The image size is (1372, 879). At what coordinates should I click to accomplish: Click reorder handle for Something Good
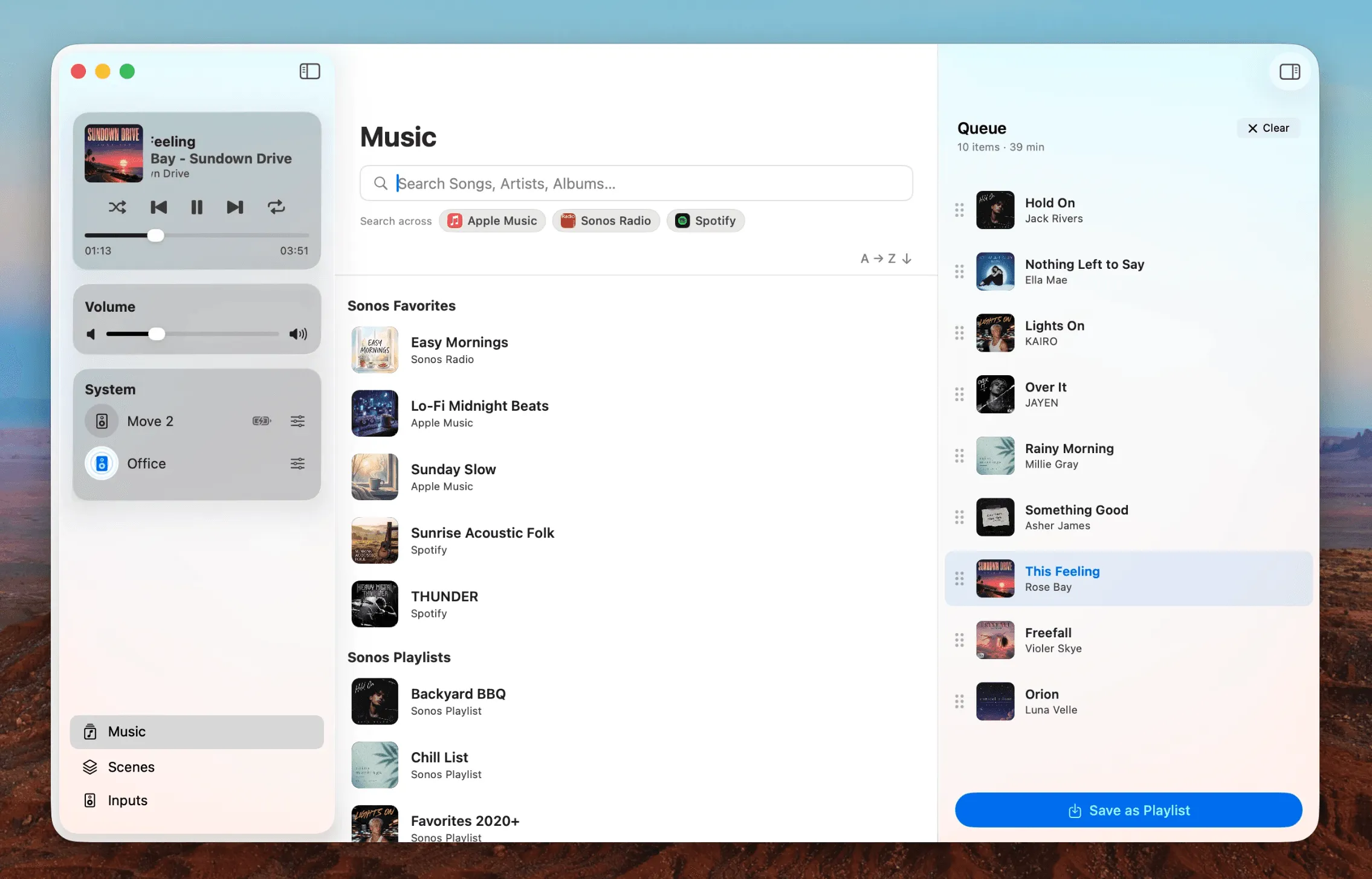[x=959, y=517]
